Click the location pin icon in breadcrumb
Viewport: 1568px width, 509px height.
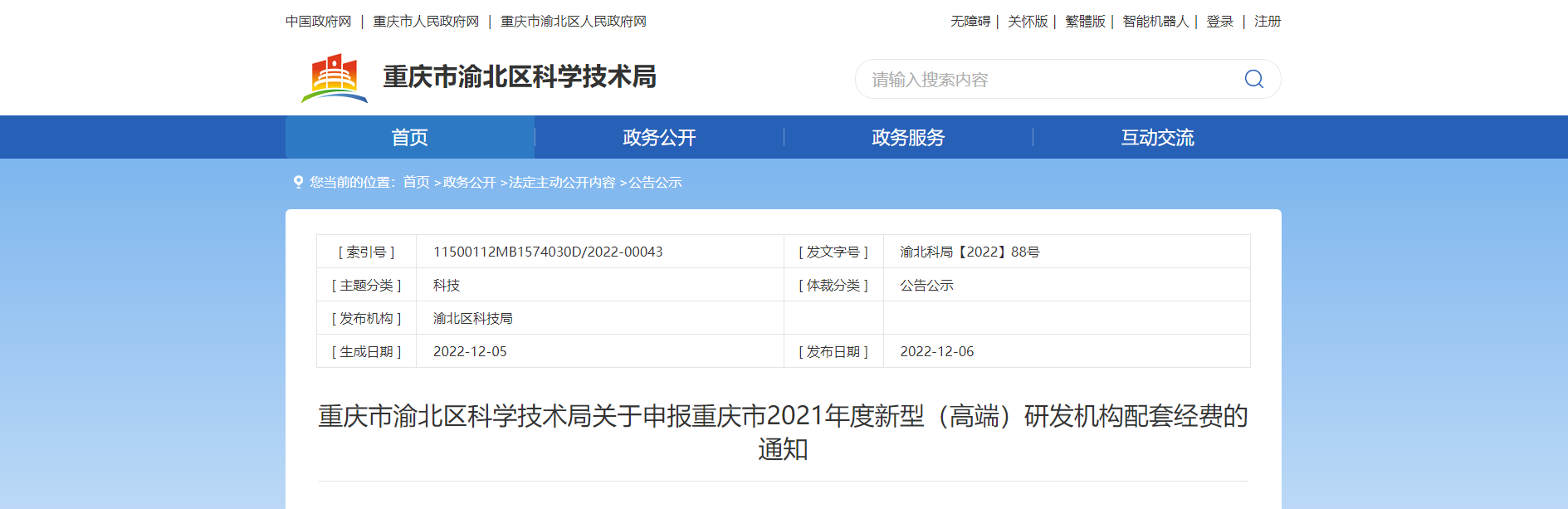click(299, 182)
